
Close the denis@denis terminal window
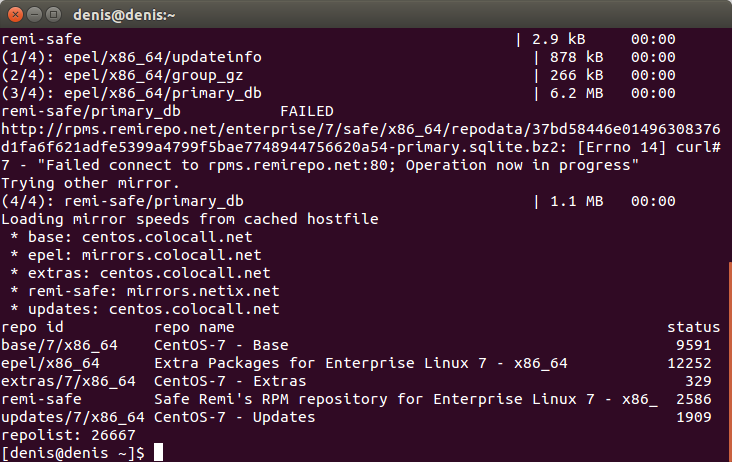pos(15,15)
